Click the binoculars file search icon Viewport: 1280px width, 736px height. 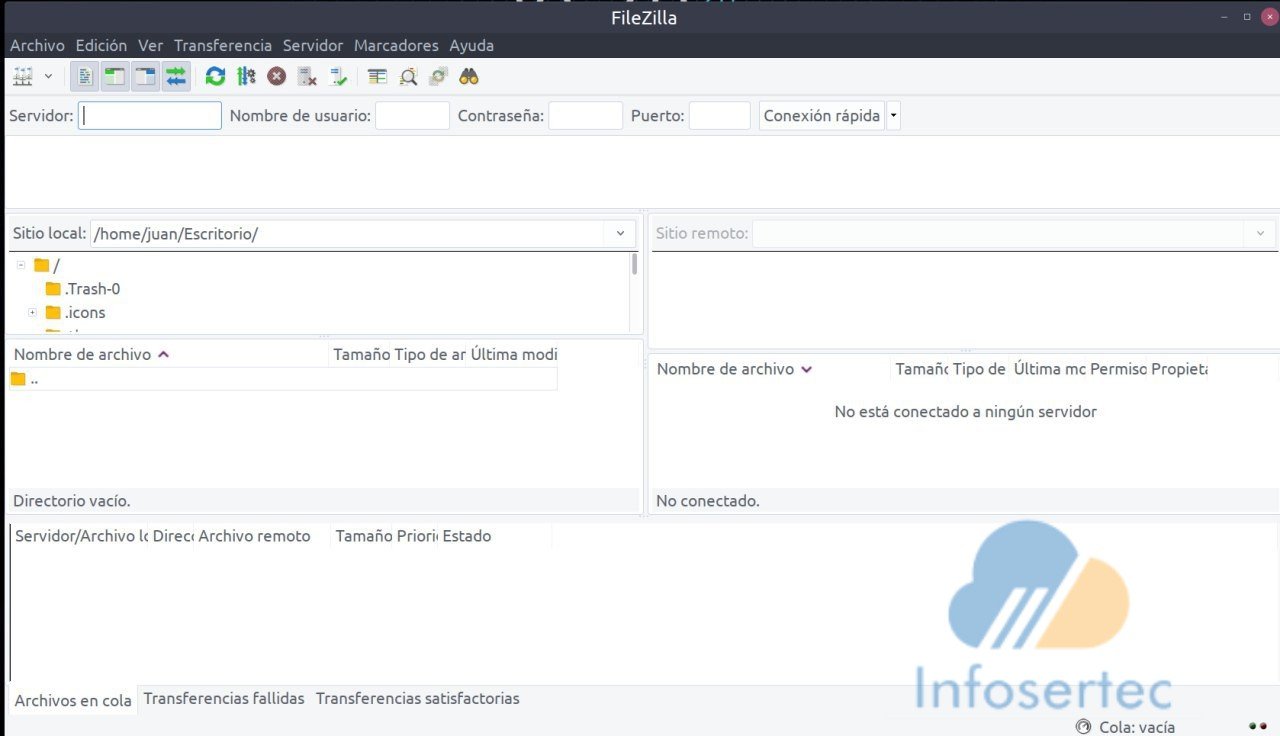469,76
